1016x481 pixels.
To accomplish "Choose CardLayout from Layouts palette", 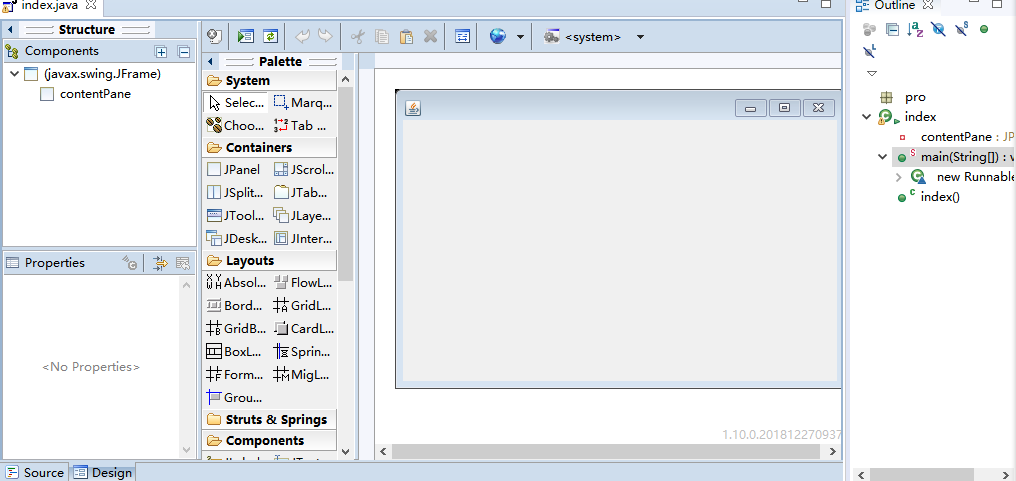I will coord(303,328).
